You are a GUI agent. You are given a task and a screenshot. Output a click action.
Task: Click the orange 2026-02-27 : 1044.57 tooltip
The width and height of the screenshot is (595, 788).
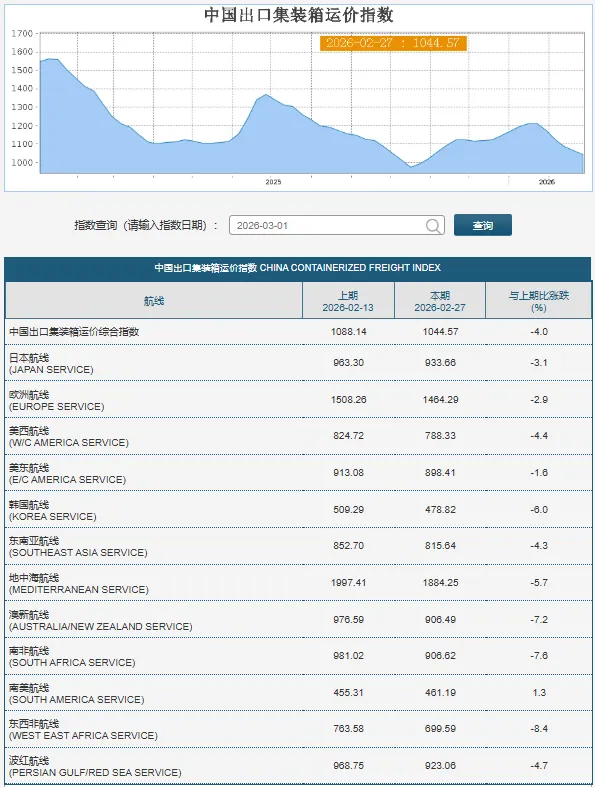393,43
